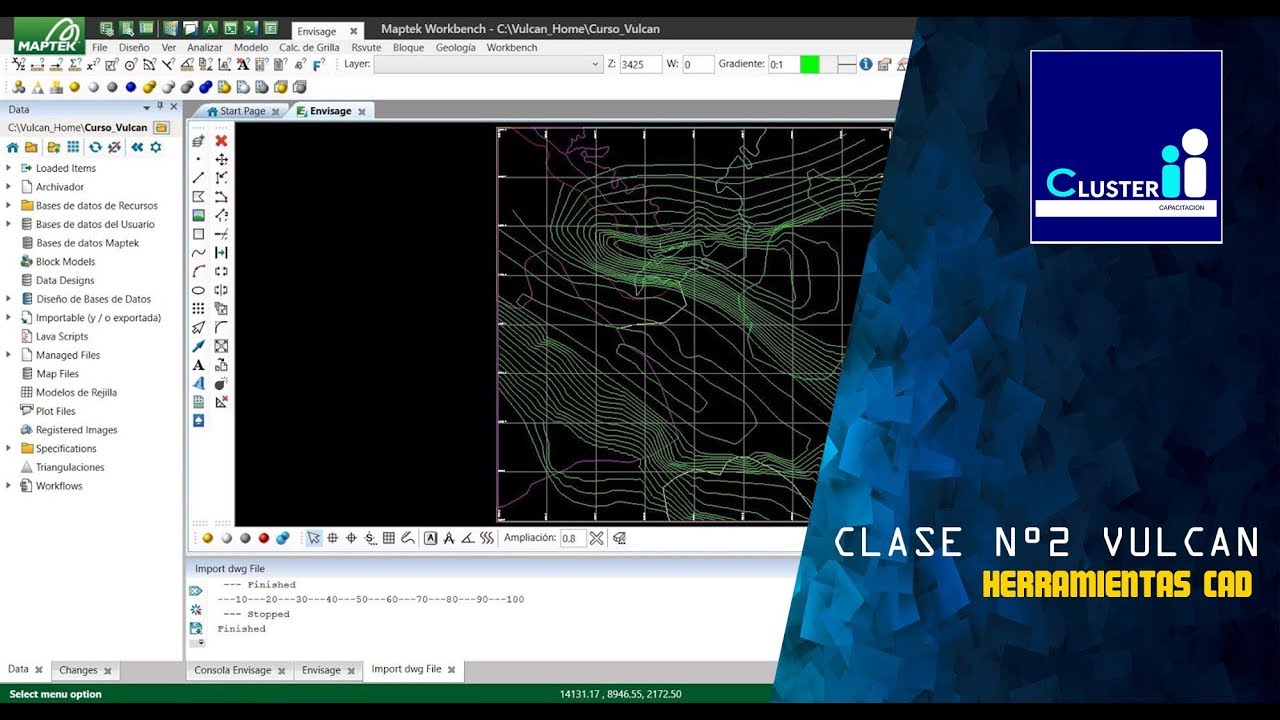The image size is (1280, 720).
Task: Switch to the Start Page tab
Action: 237,111
